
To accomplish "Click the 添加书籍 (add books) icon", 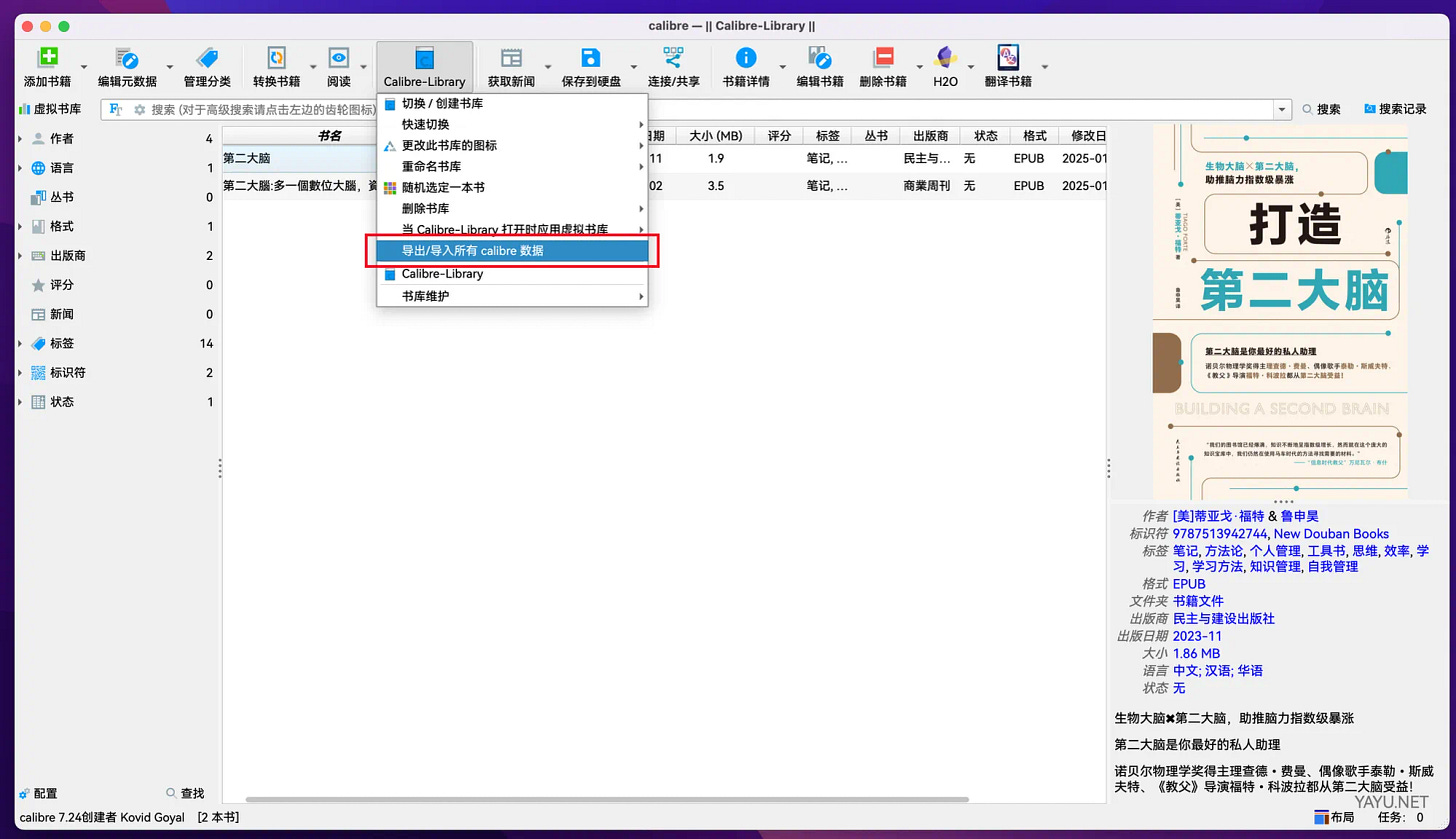I will tap(48, 58).
